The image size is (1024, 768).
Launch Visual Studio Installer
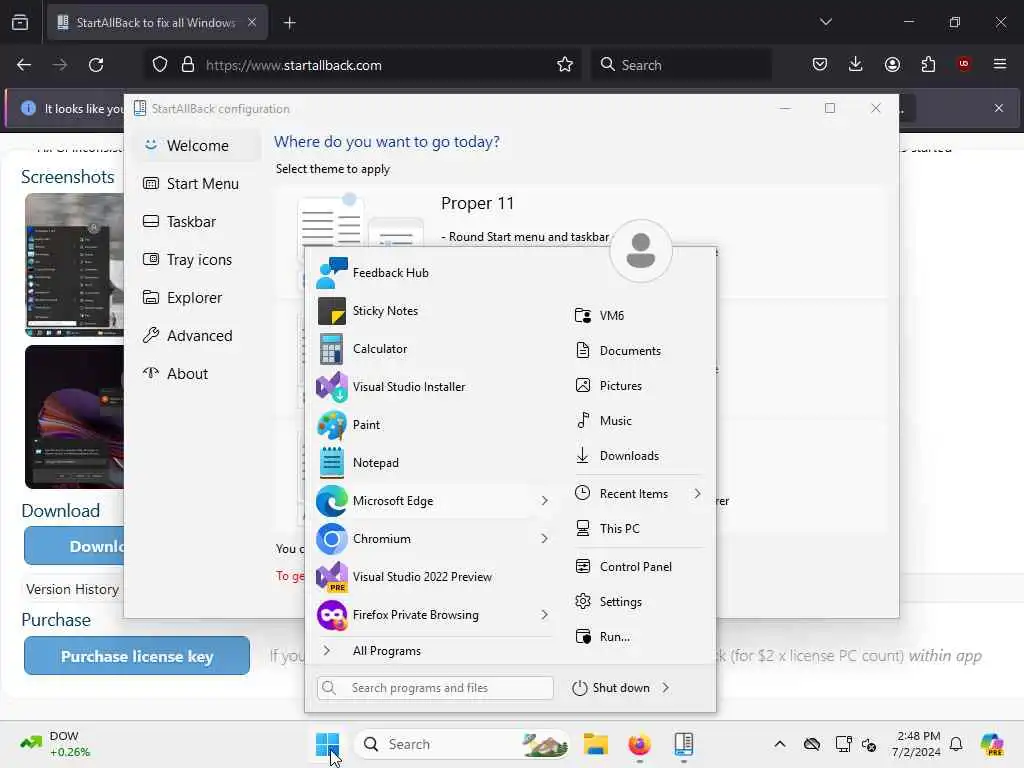[x=432, y=387]
